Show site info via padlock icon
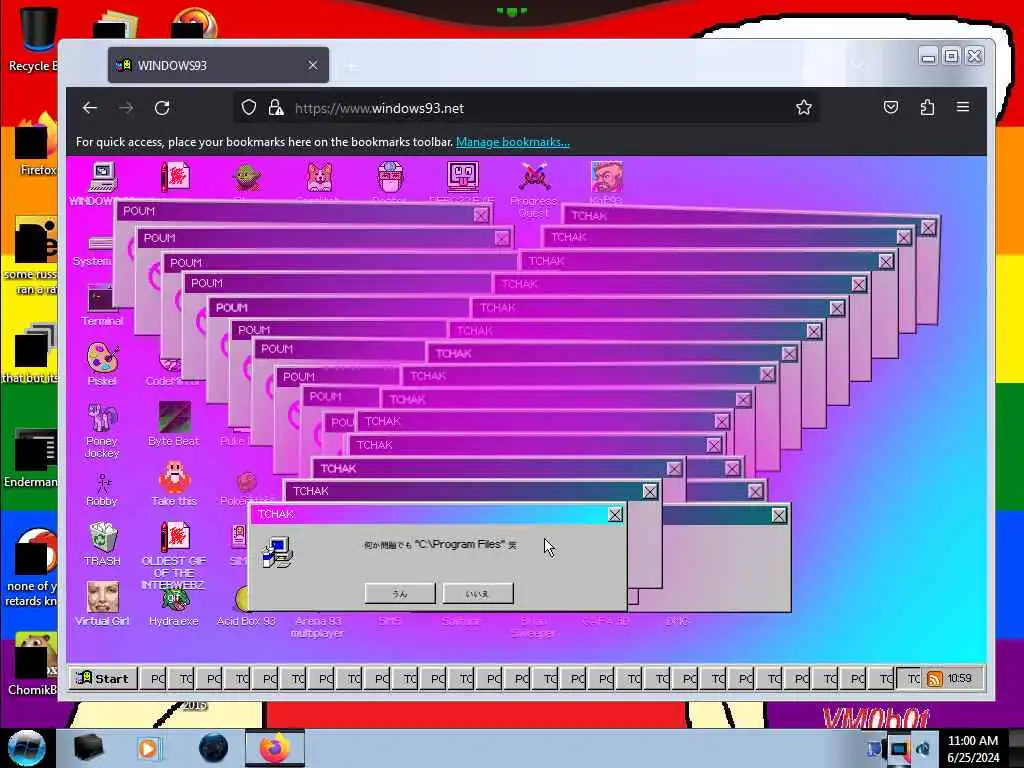The height and width of the screenshot is (768, 1024). pyautogui.click(x=276, y=108)
